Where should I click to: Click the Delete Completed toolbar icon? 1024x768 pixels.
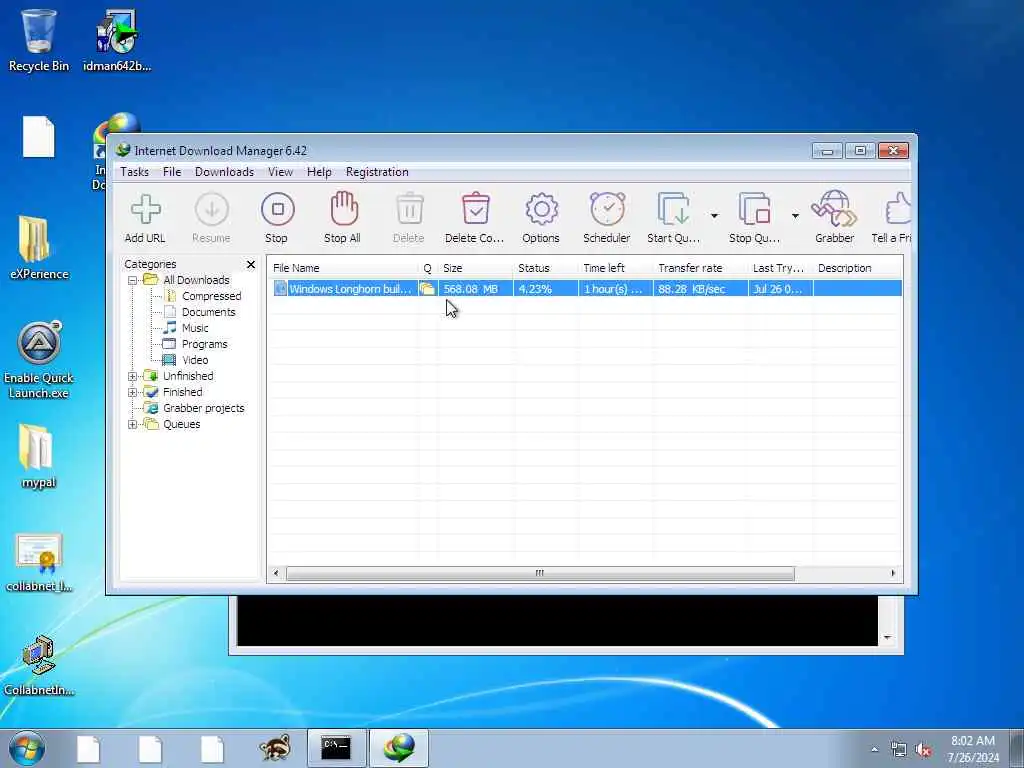coord(475,209)
